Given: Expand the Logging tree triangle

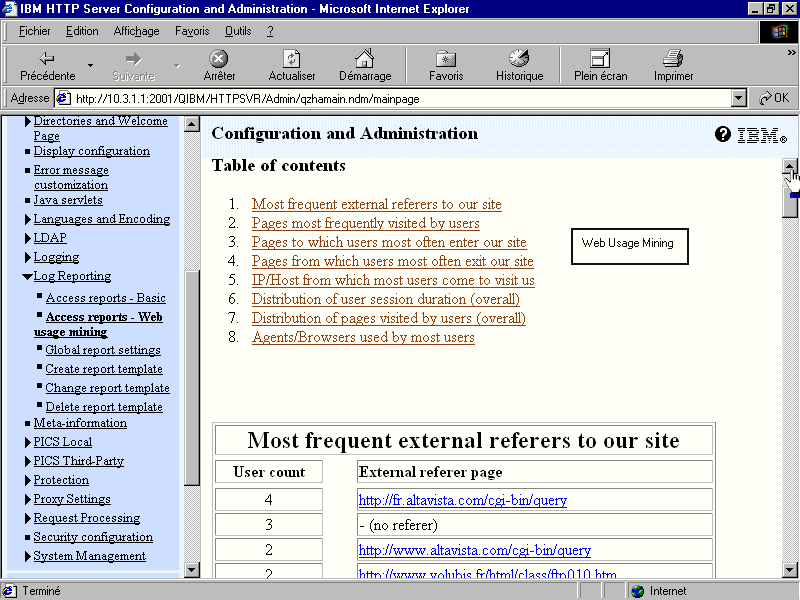Looking at the screenshot, I should coord(28,258).
